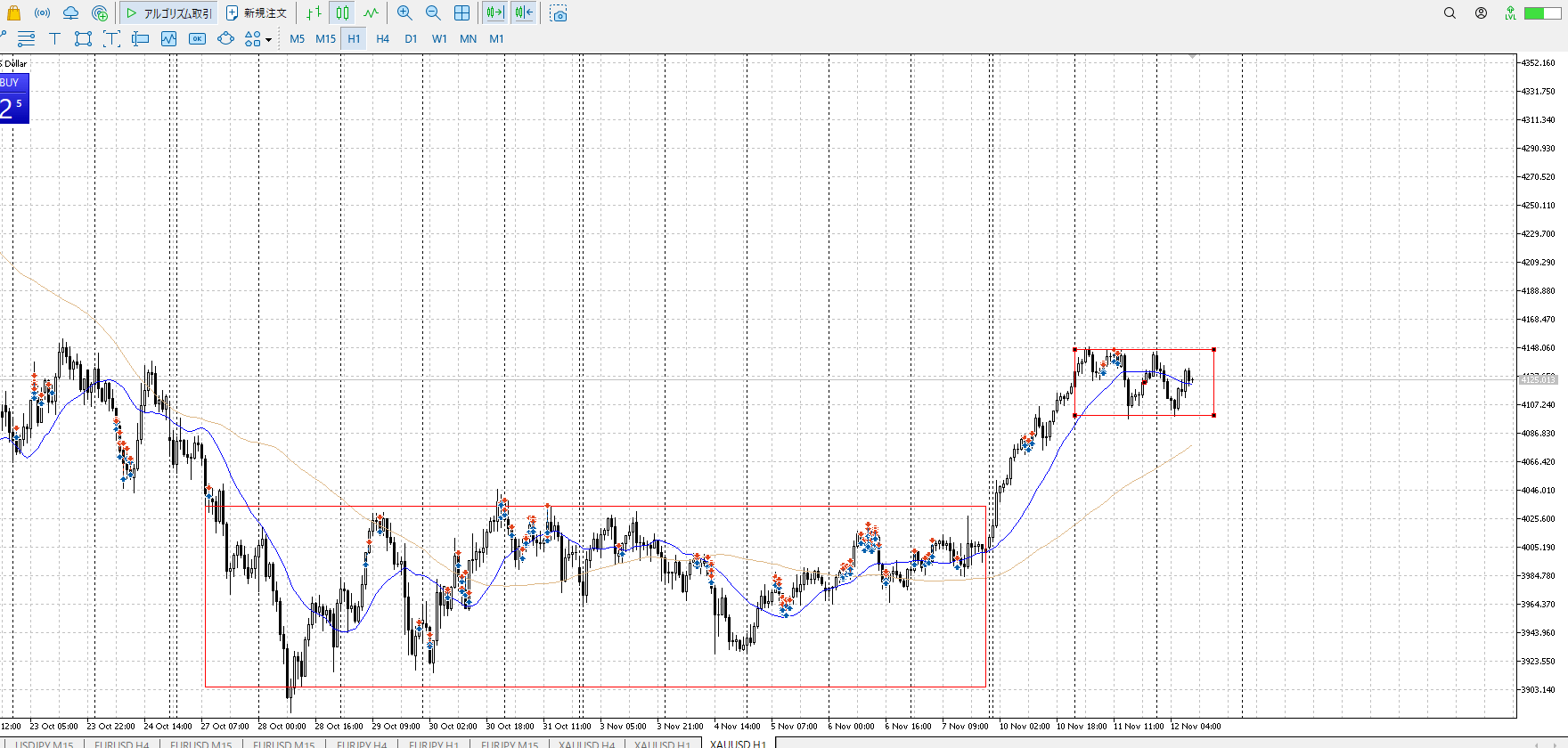The image size is (1568, 748).
Task: Click the green connection level bar
Action: pos(1541,13)
